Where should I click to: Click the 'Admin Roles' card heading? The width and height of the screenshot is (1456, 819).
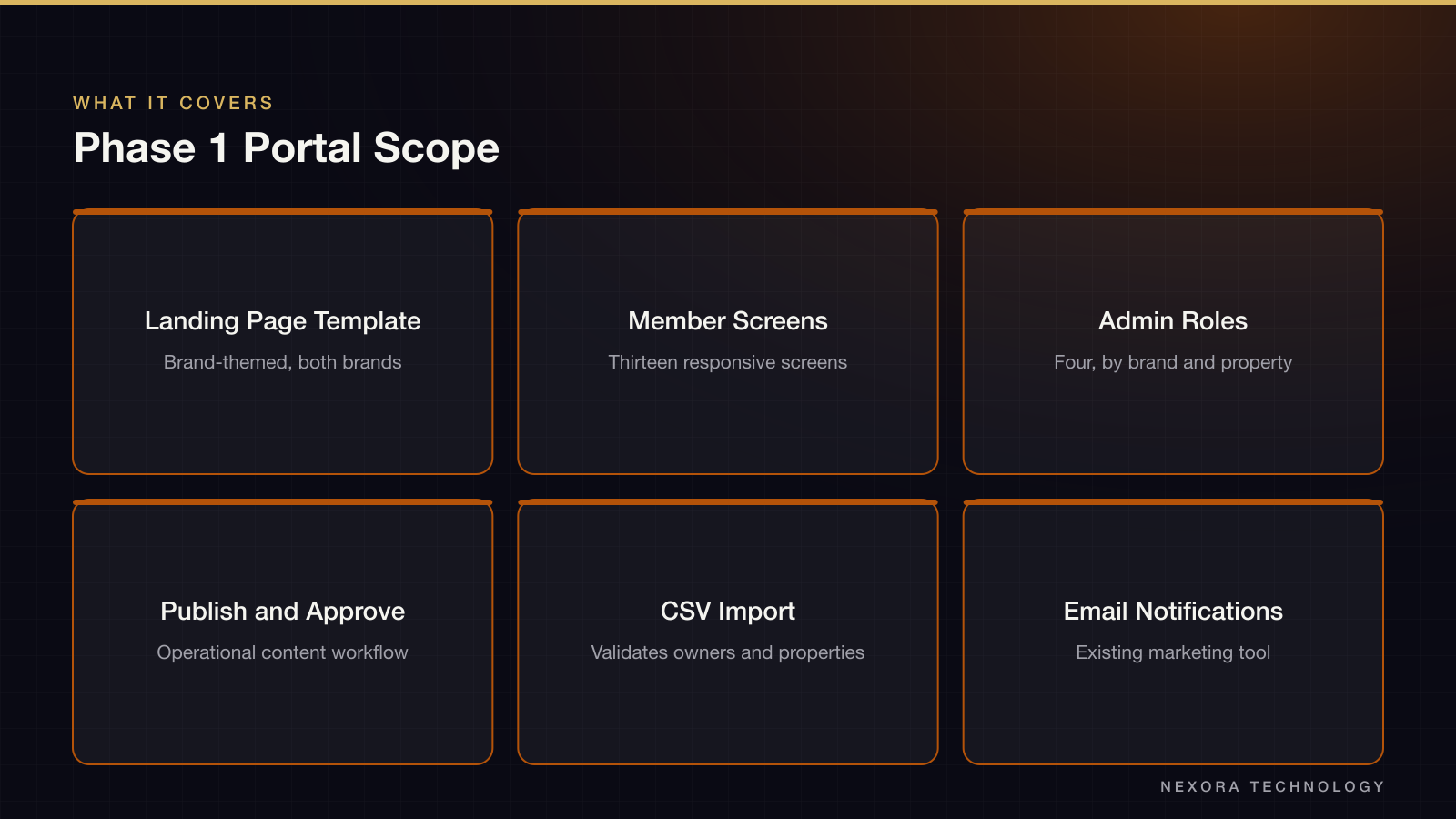[x=1173, y=321]
